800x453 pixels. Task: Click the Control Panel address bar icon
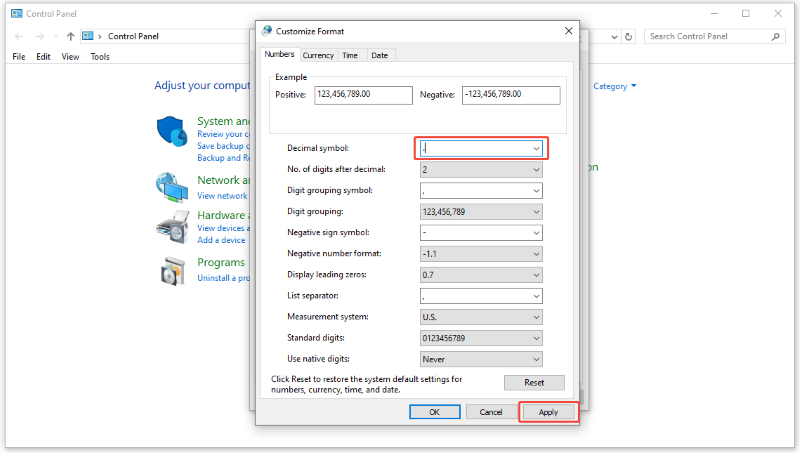[88, 36]
